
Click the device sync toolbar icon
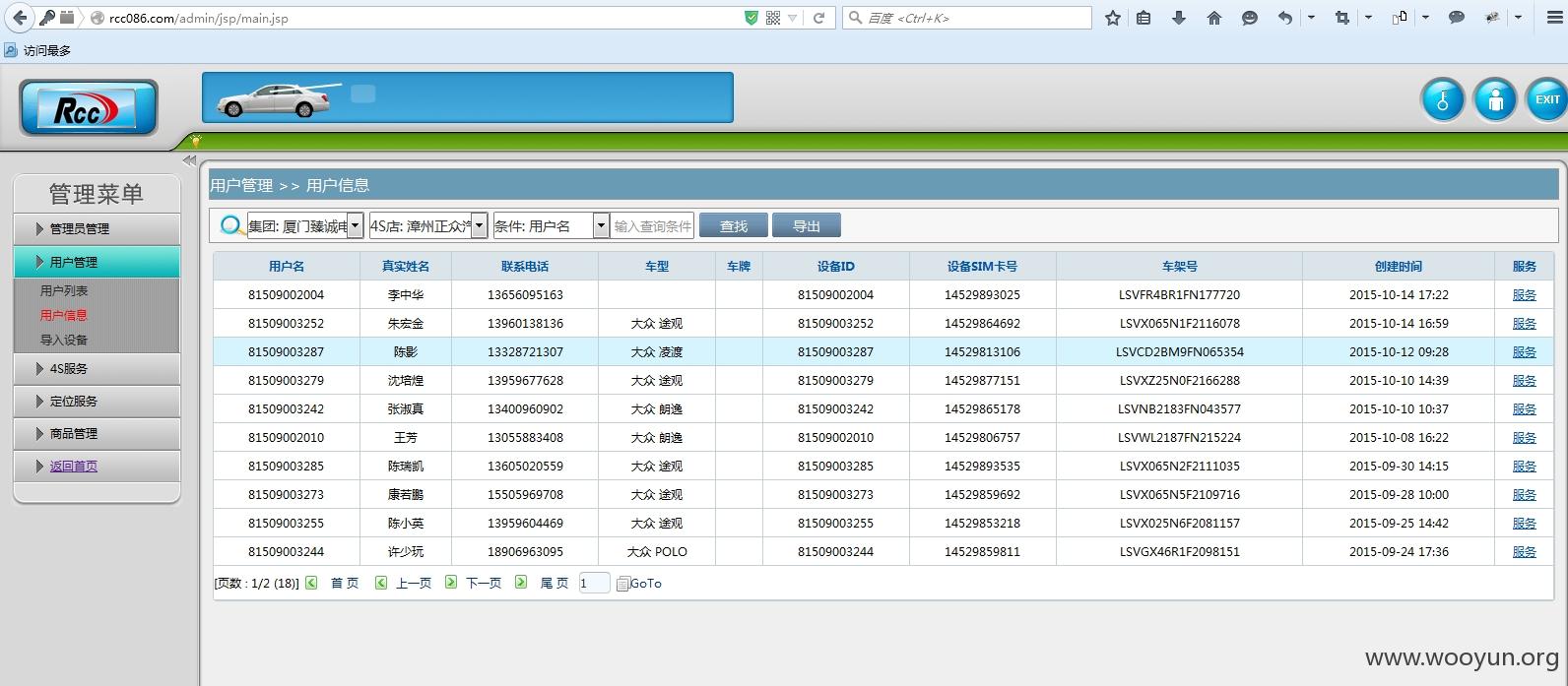pos(1399,18)
